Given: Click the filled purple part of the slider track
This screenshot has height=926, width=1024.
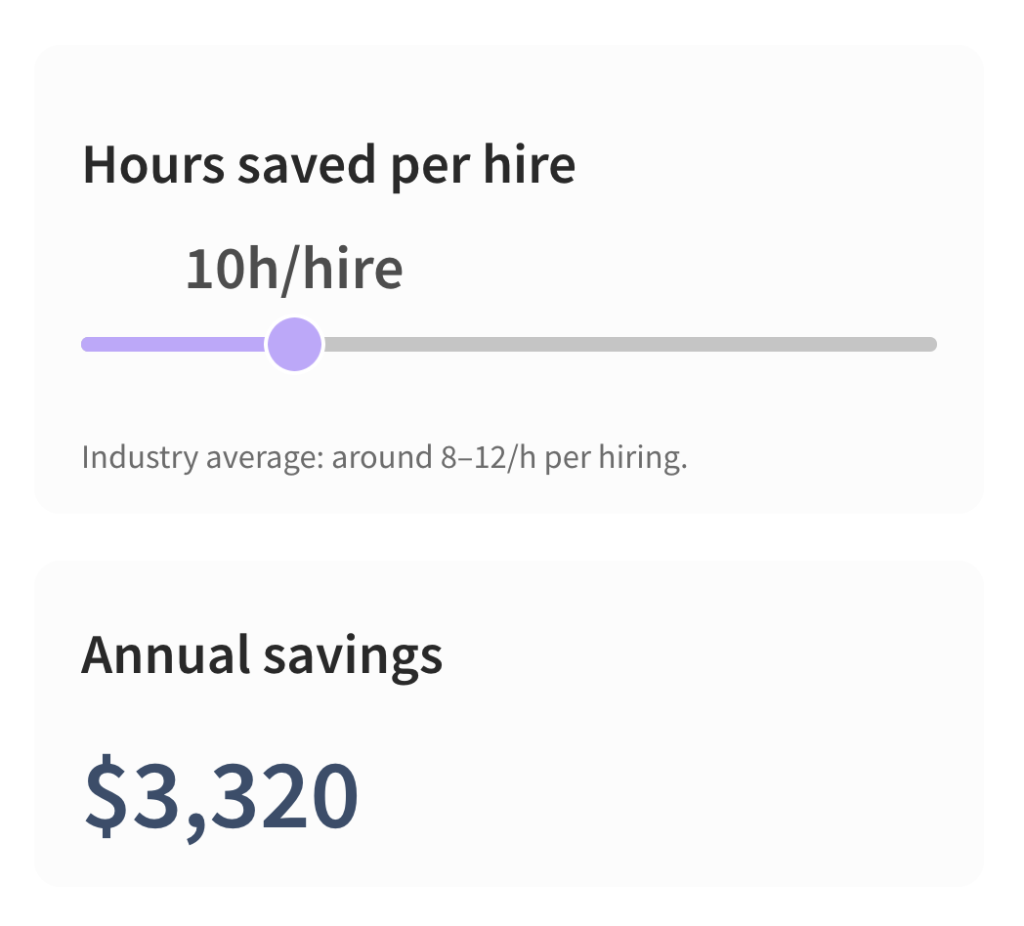Looking at the screenshot, I should [x=174, y=344].
